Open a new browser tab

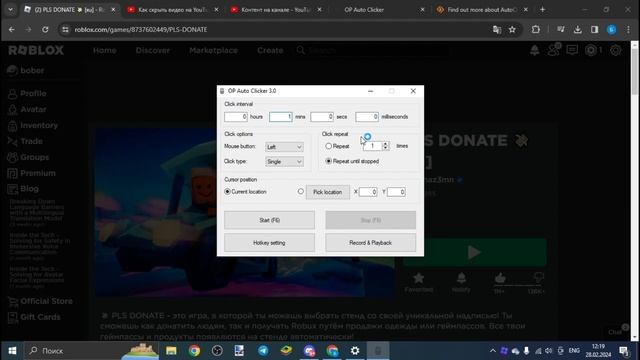tap(542, 9)
